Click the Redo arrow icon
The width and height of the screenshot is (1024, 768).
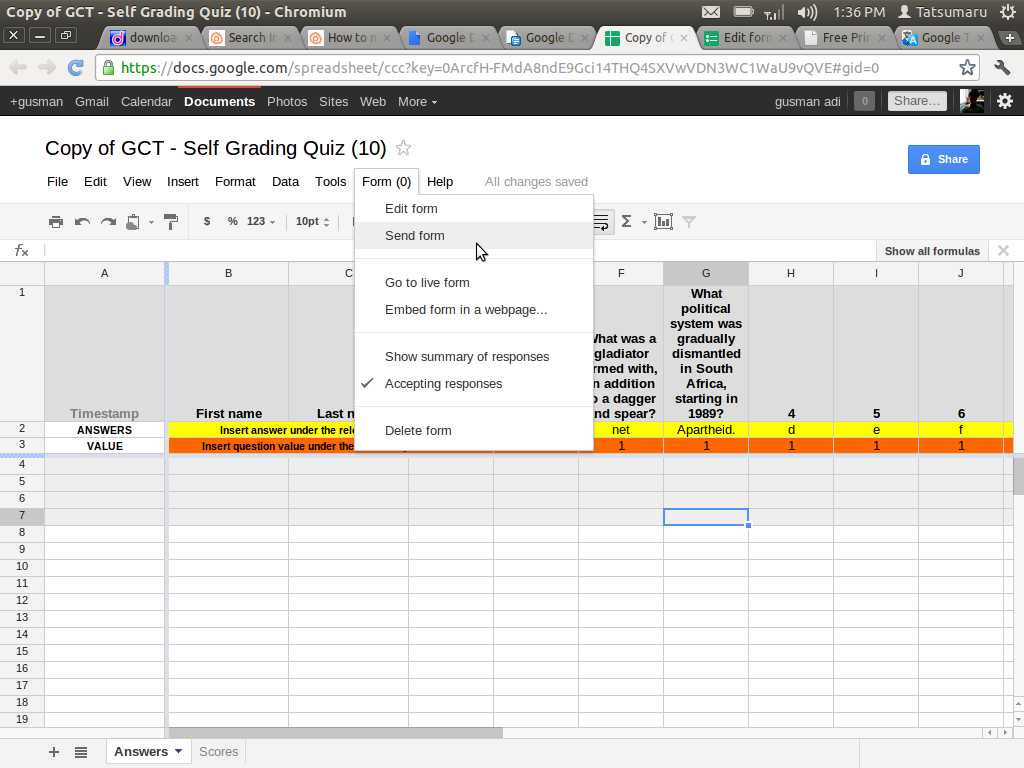click(x=108, y=222)
